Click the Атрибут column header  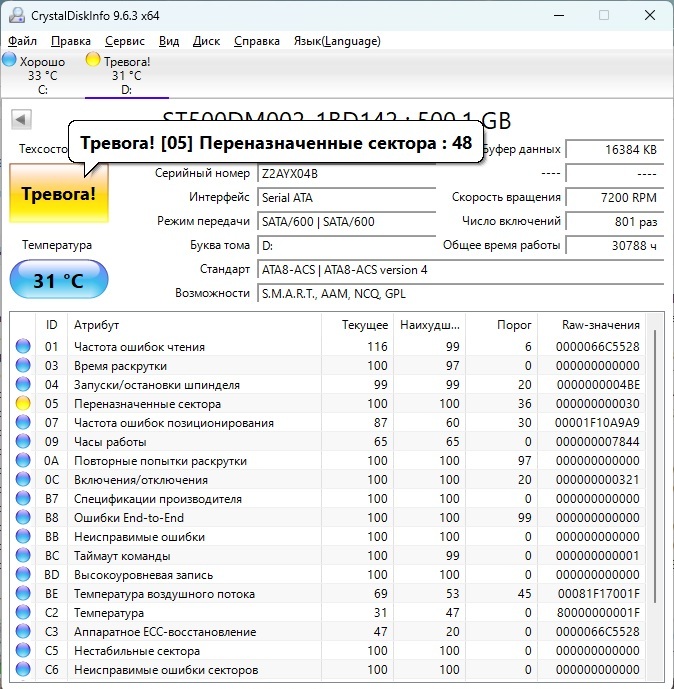(x=195, y=325)
